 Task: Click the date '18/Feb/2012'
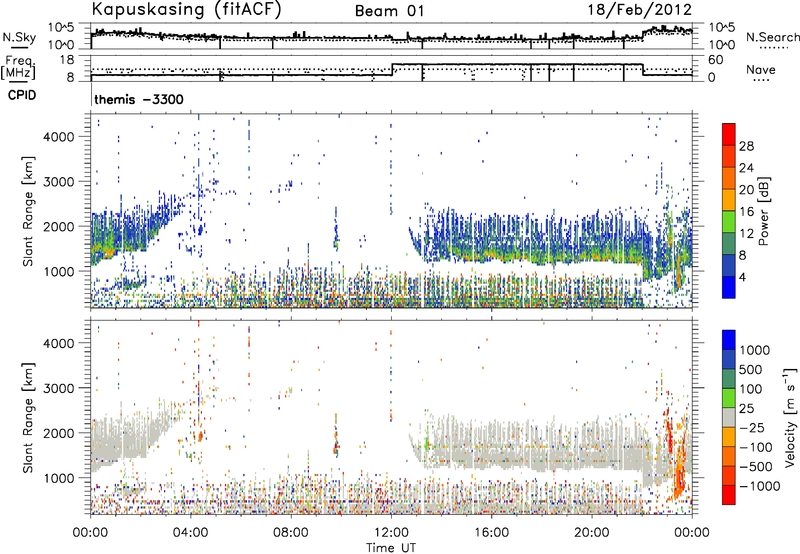tap(640, 10)
